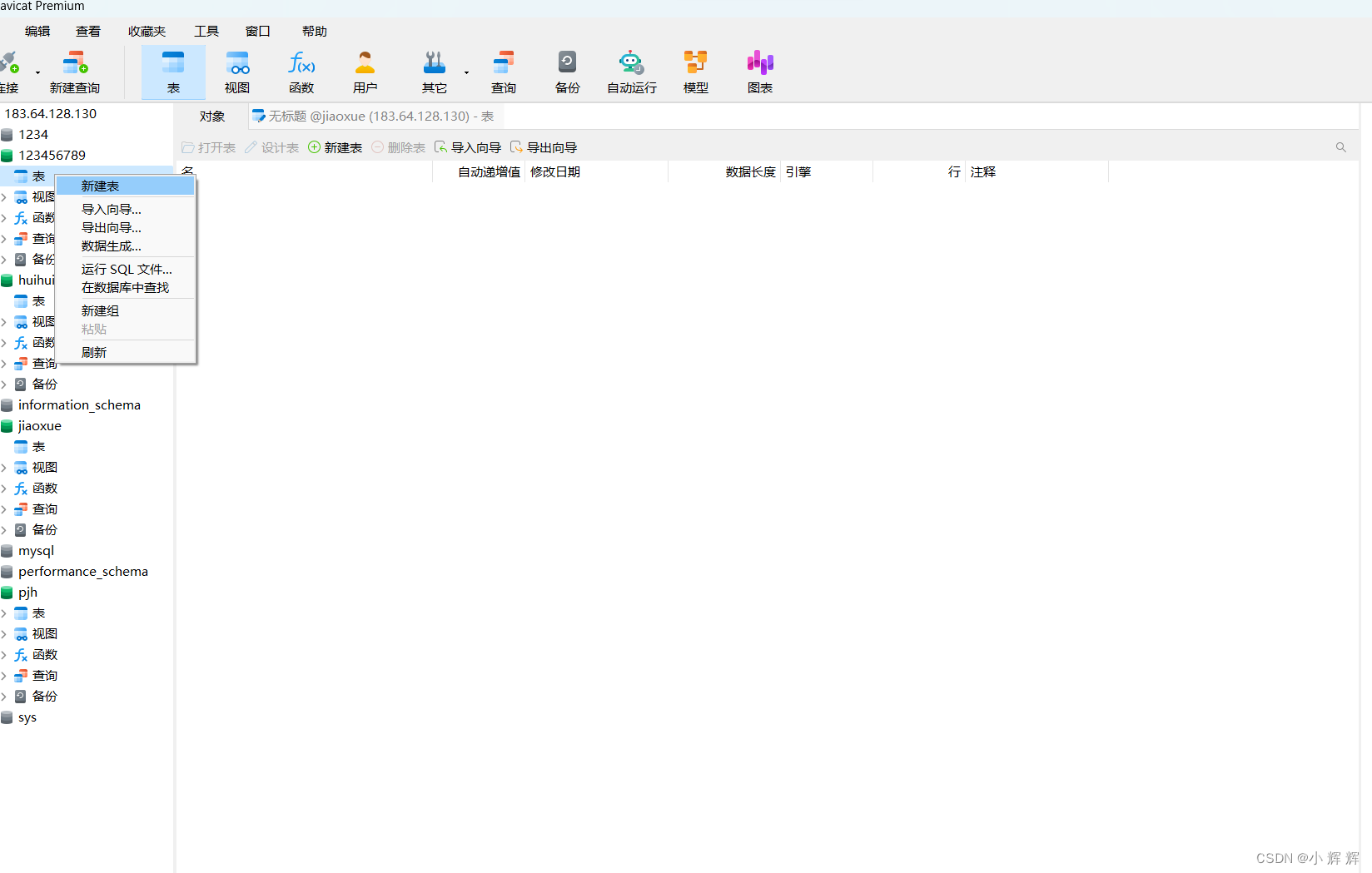Select the huihui database in the tree
This screenshot has height=873, width=1372.
tap(37, 280)
